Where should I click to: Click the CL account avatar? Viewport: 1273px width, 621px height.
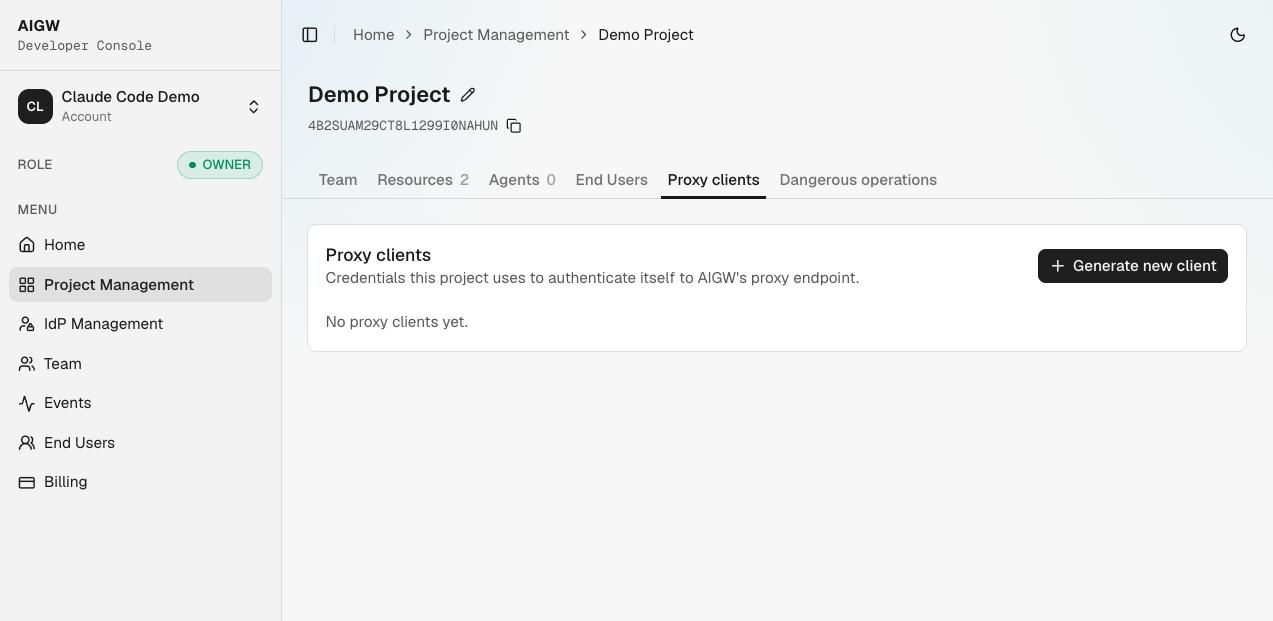click(x=35, y=107)
